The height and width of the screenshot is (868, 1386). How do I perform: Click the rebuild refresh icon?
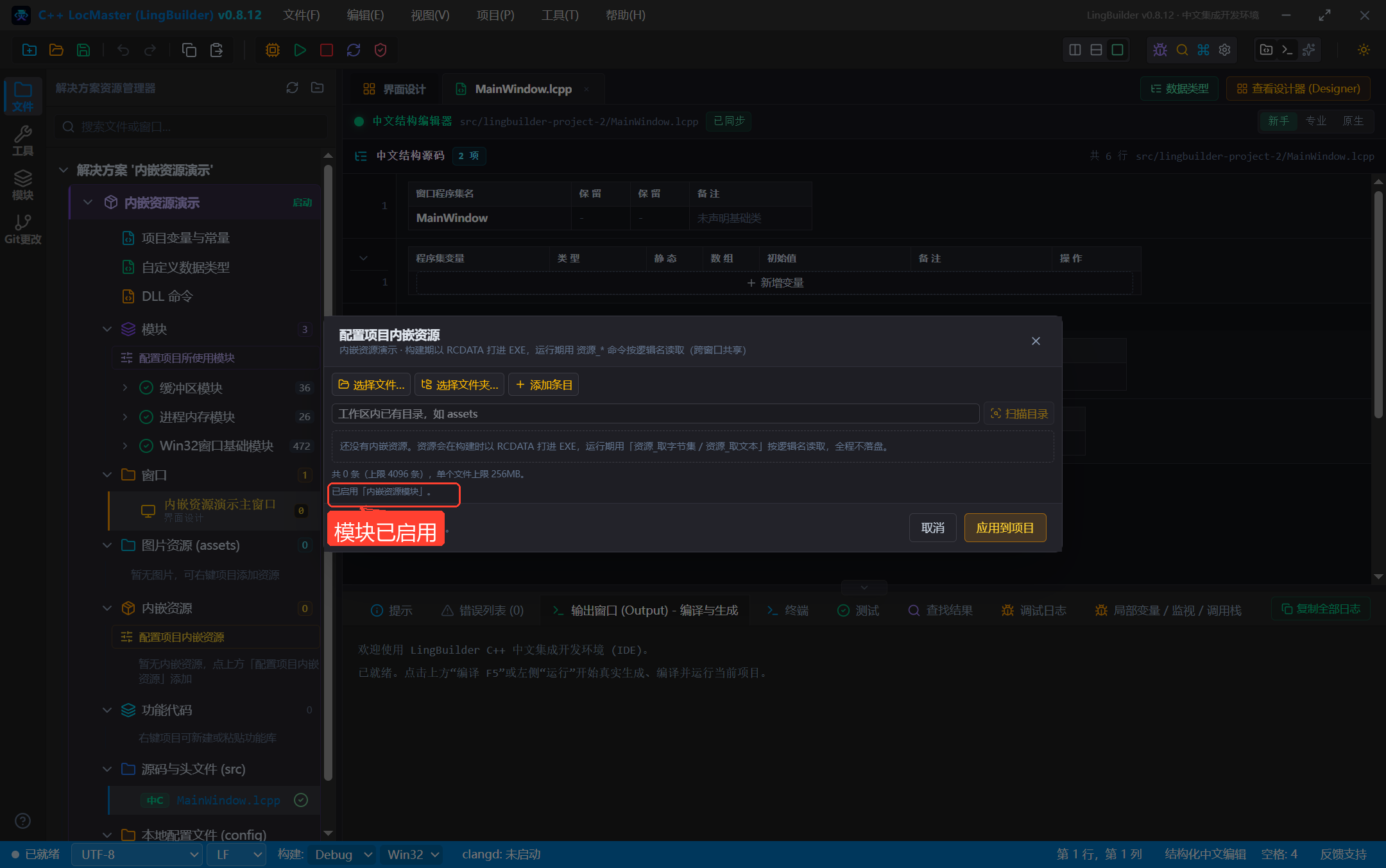354,50
